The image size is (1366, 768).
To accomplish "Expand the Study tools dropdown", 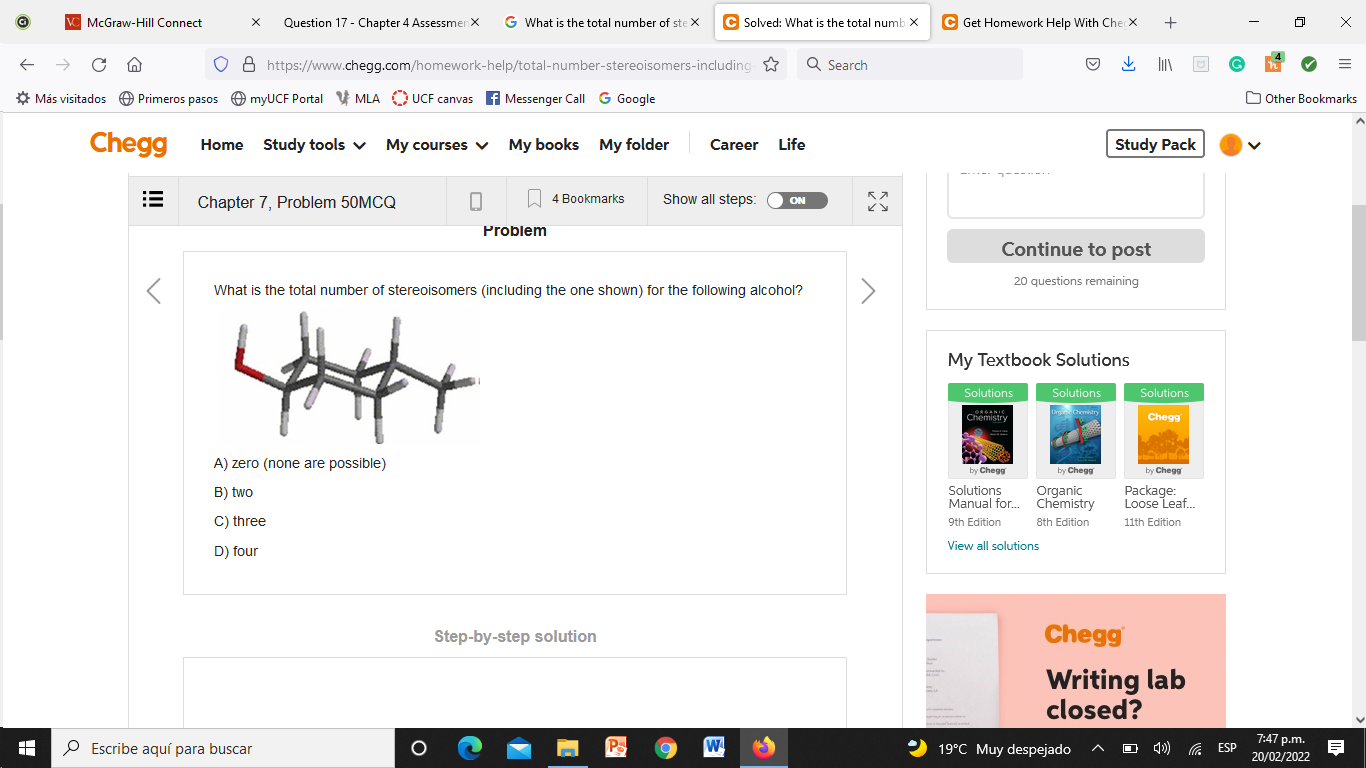I will (x=314, y=145).
